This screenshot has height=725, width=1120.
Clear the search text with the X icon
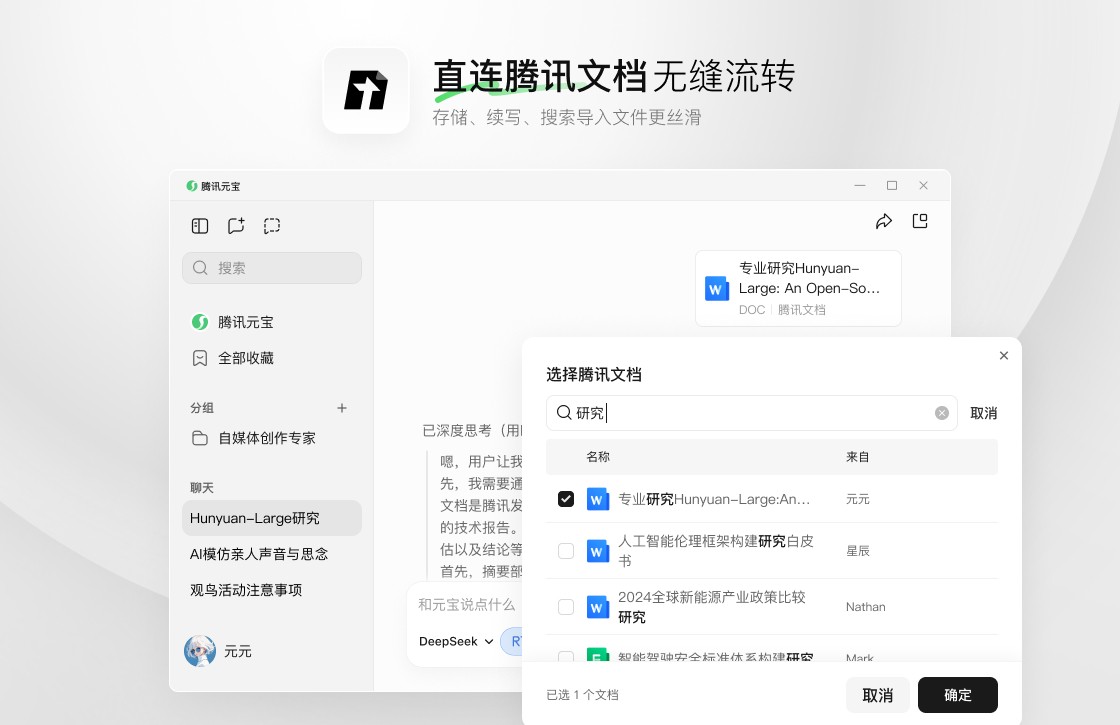click(x=941, y=413)
